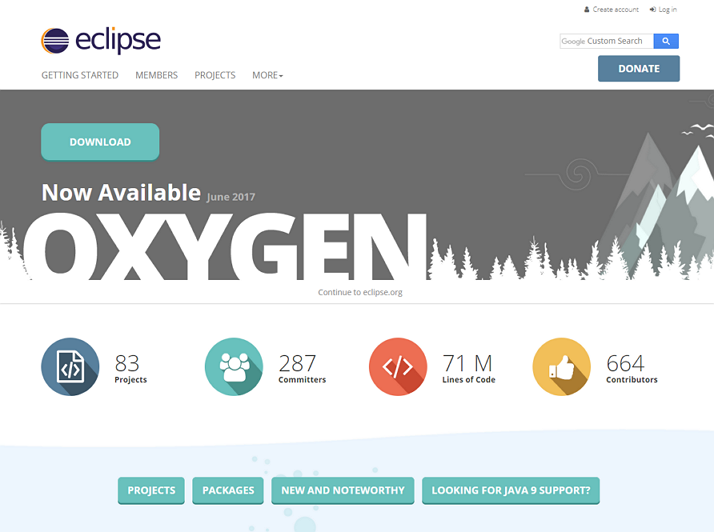Click the teal PROJECTS button below stats
714x532 pixels.
click(151, 491)
